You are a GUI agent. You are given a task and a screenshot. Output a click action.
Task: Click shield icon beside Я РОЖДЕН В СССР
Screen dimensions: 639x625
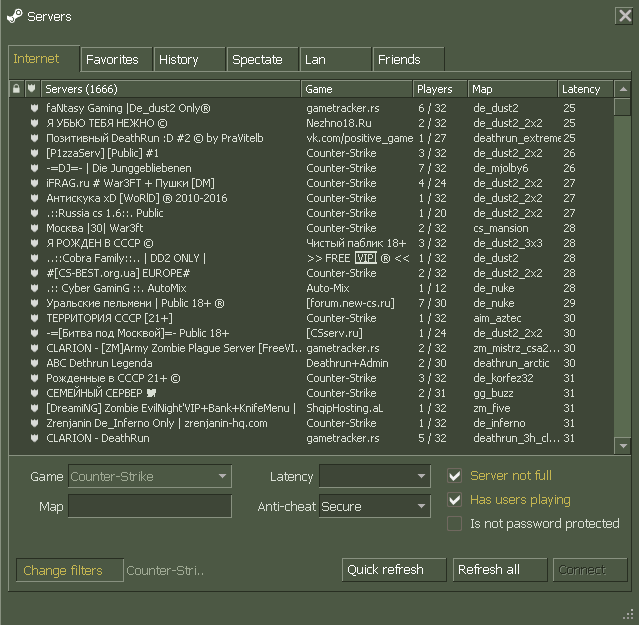[x=35, y=243]
